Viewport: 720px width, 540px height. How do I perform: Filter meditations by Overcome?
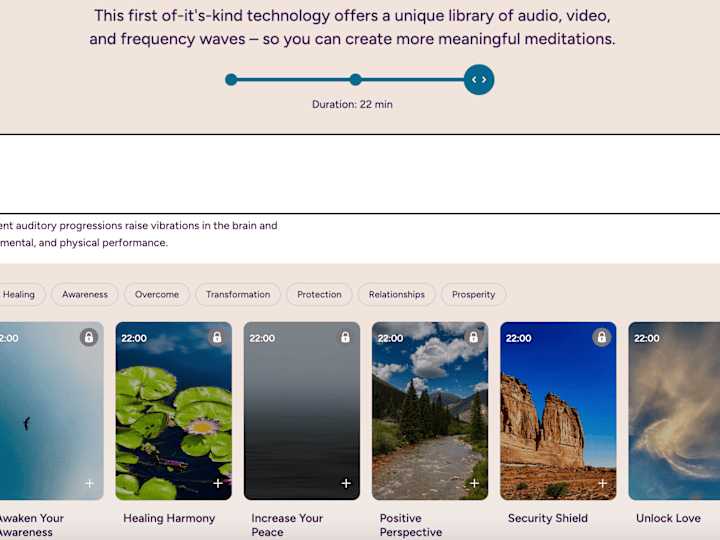[157, 294]
